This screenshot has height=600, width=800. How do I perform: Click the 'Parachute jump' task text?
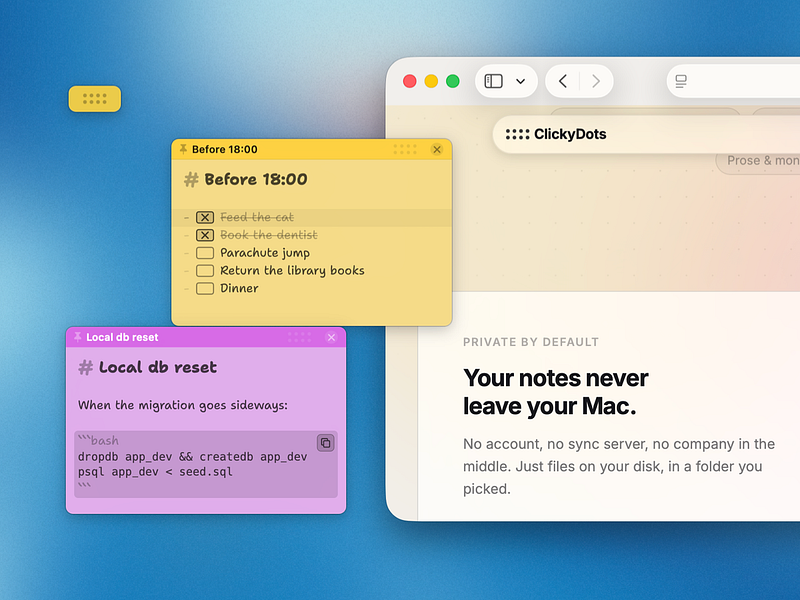tap(265, 253)
